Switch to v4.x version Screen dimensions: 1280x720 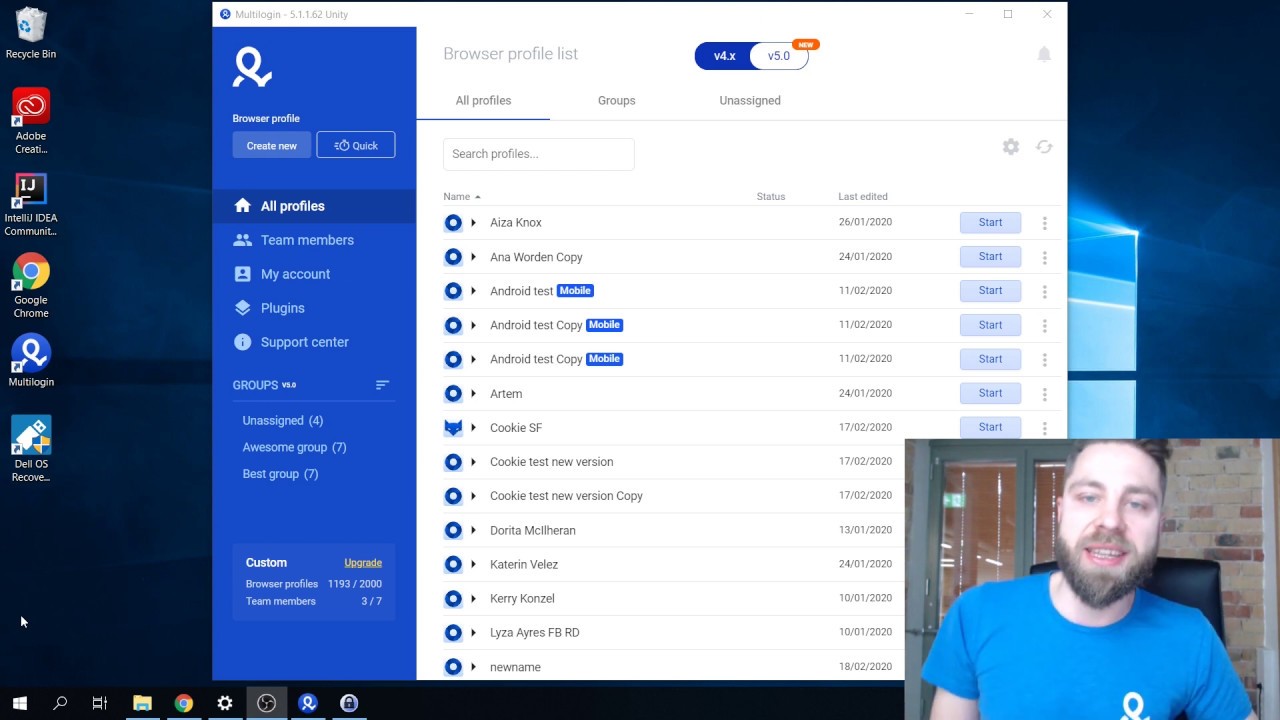click(x=724, y=56)
